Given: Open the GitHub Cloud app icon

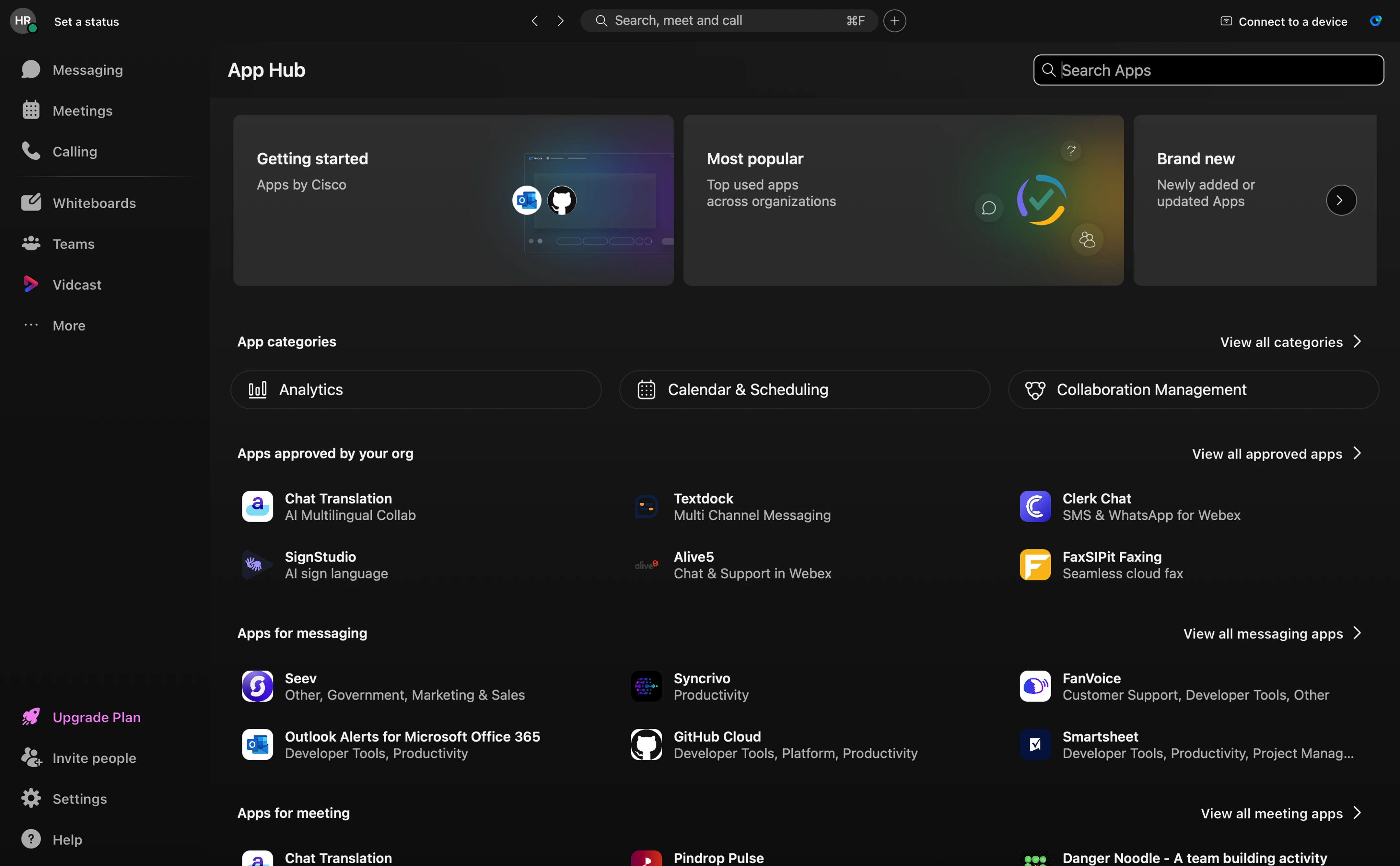Looking at the screenshot, I should click(646, 745).
